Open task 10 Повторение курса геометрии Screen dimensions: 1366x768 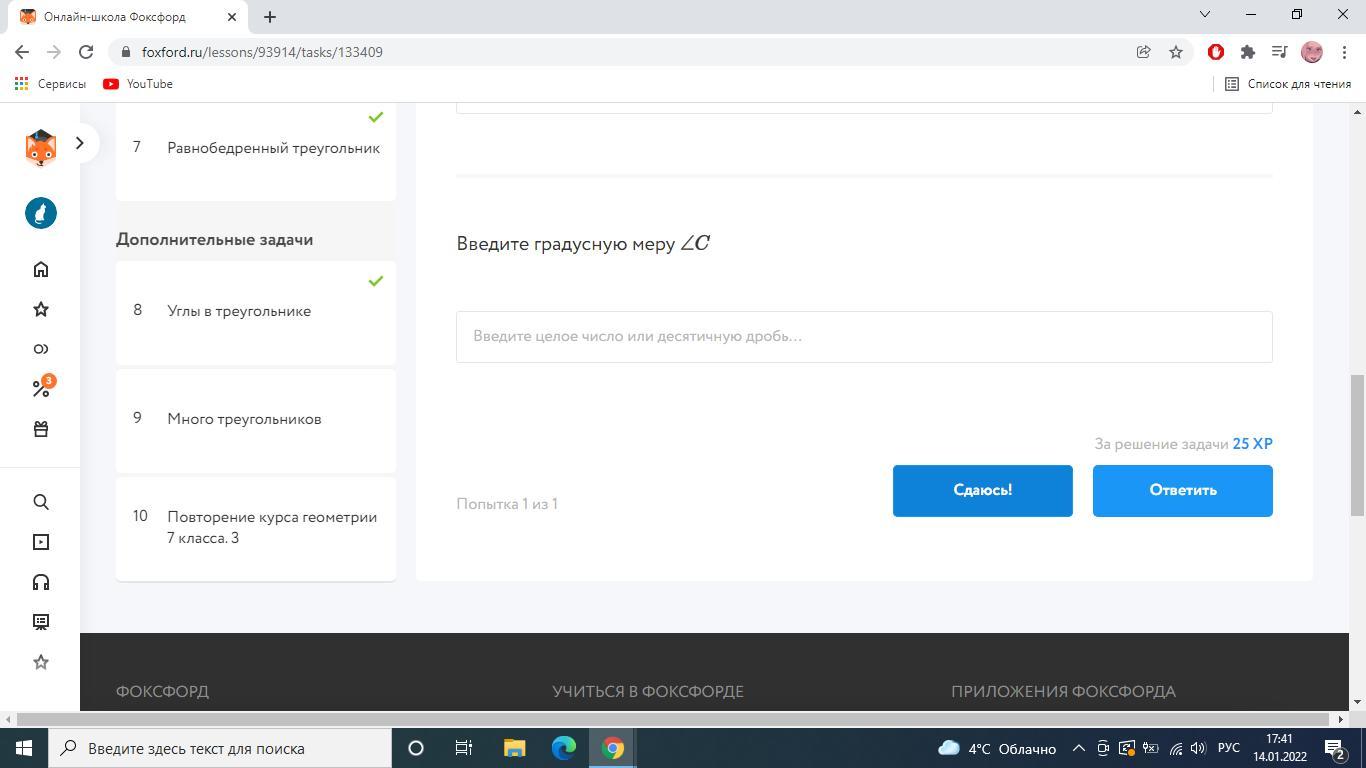[x=256, y=528]
